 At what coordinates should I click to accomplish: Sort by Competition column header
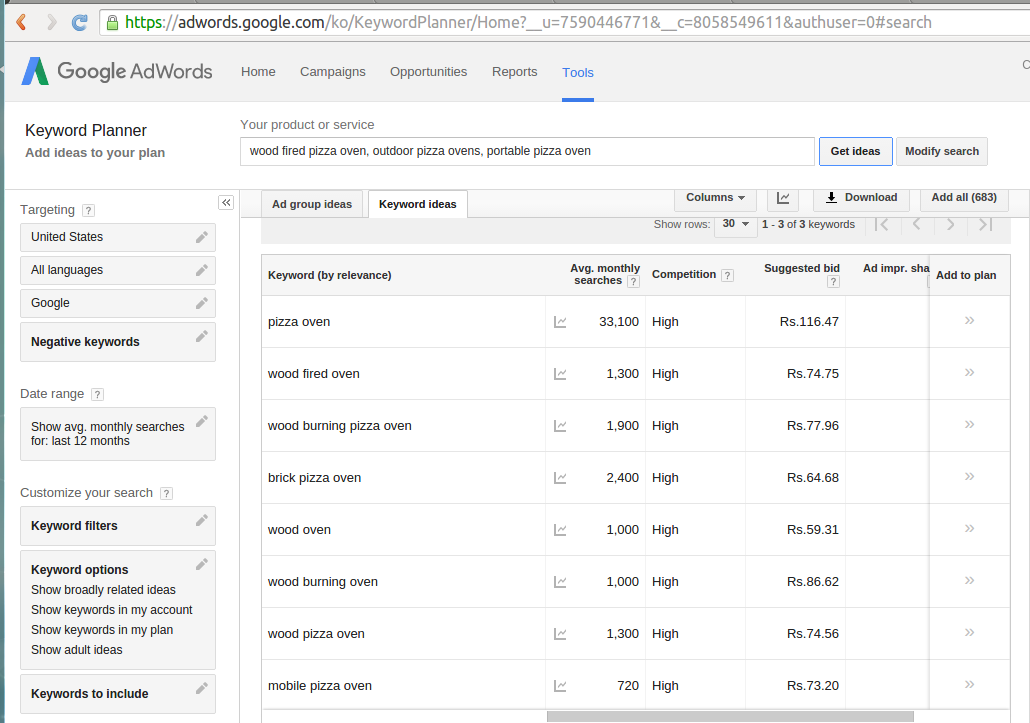click(684, 274)
